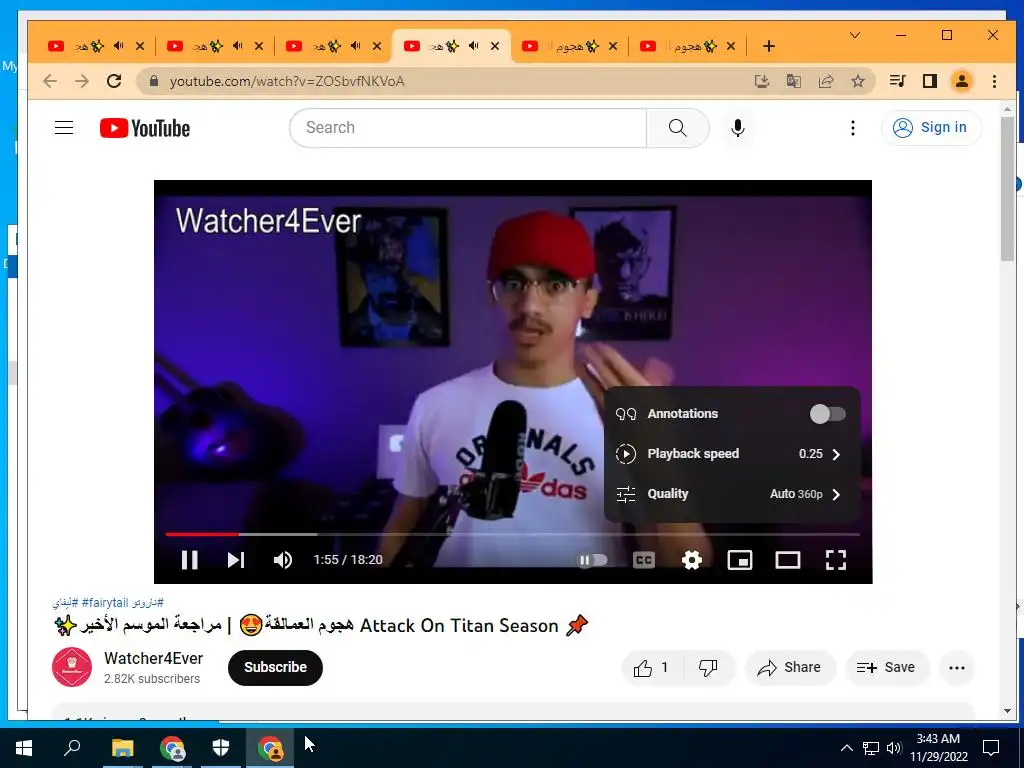Screen dimensions: 1024x768
Task: Open Windows Security shield in taskbar
Action: [221, 748]
